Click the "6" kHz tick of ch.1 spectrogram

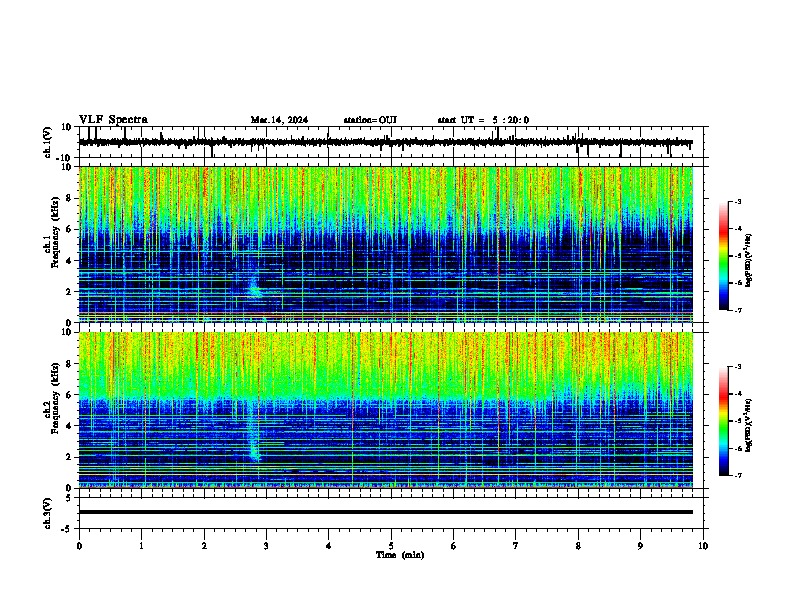tap(69, 229)
